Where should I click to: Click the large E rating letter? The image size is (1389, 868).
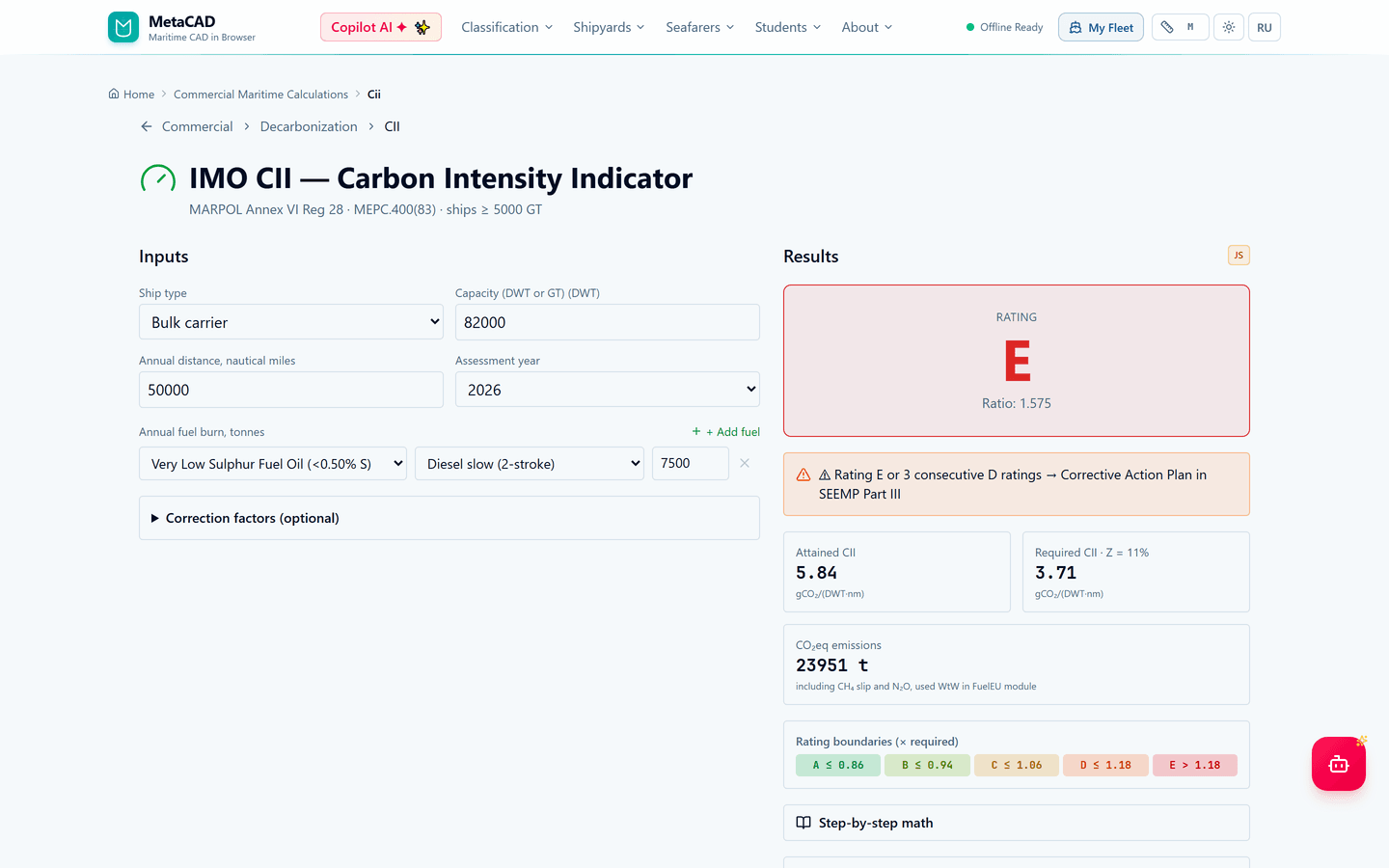(1017, 361)
